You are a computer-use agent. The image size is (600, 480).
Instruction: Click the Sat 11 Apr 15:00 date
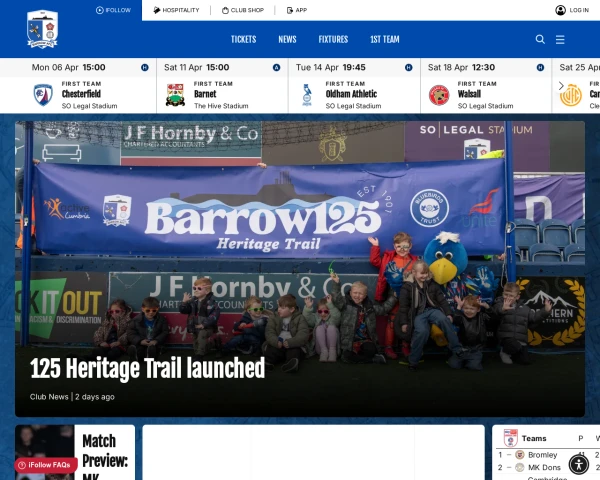click(x=197, y=67)
